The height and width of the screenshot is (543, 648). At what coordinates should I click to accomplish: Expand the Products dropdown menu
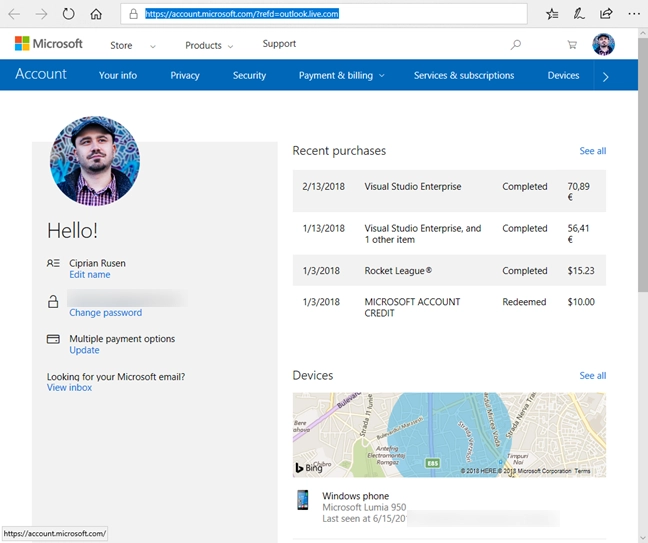tap(209, 45)
